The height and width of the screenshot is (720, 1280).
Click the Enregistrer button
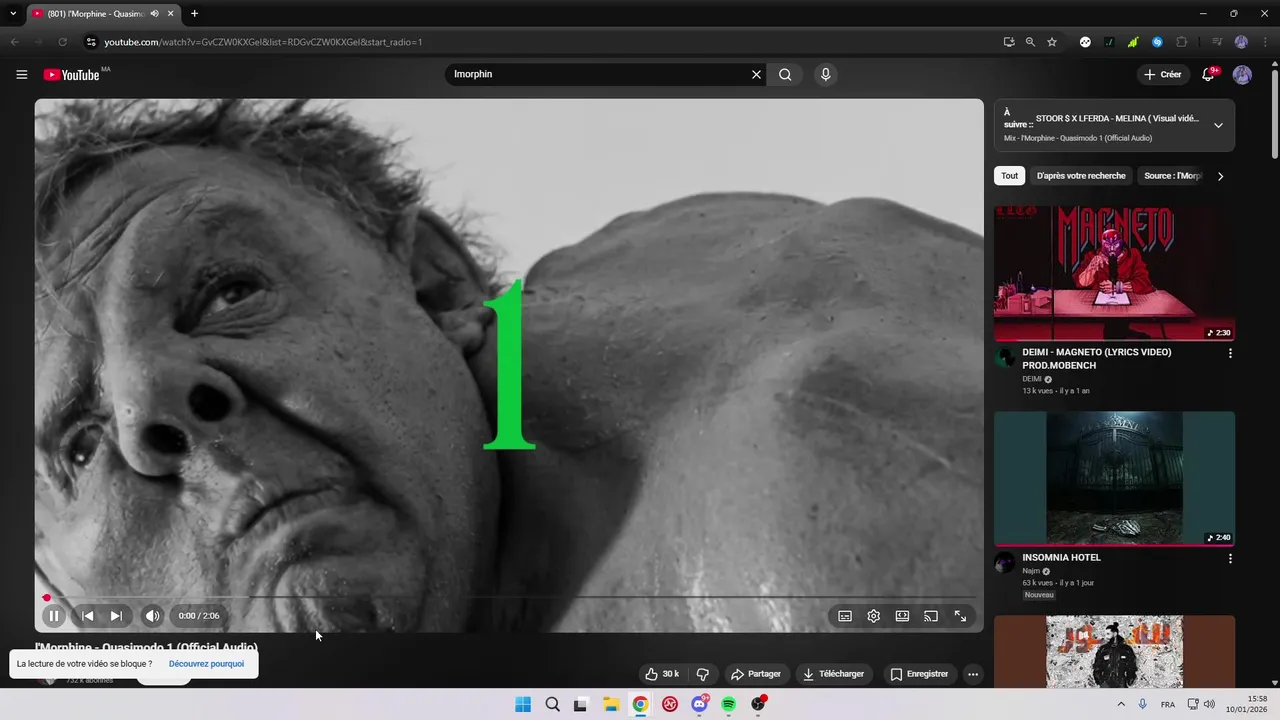[x=919, y=674]
